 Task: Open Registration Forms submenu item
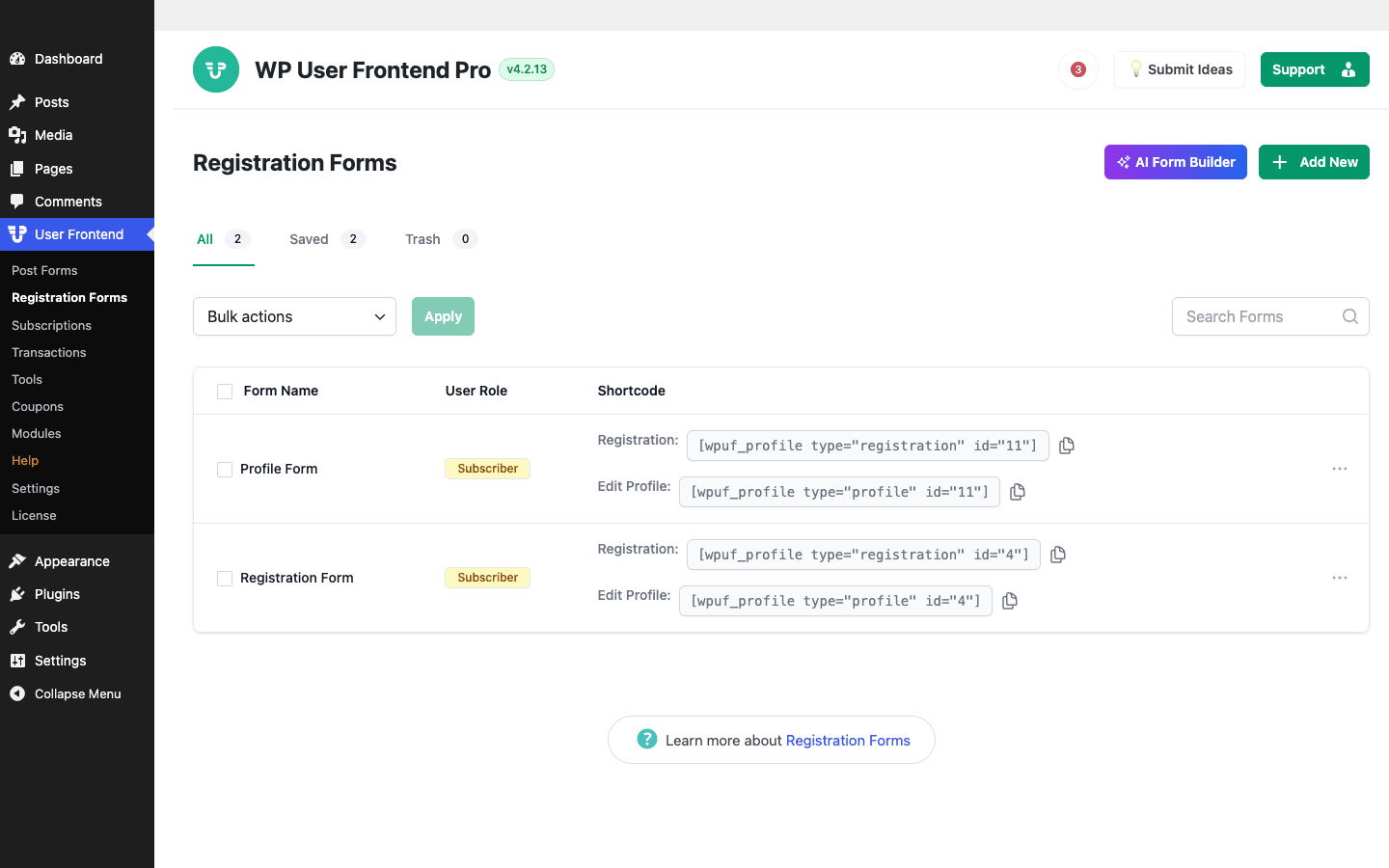(69, 297)
